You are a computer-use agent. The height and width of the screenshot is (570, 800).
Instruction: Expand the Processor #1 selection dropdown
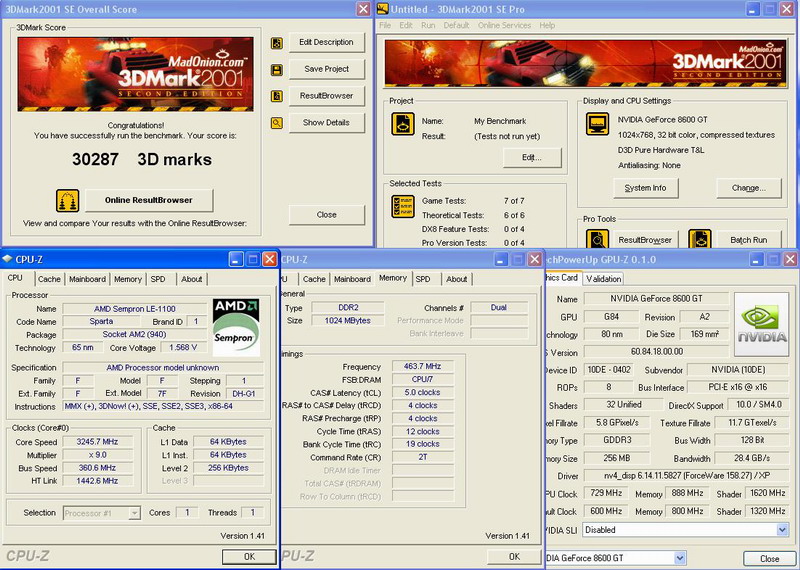pos(134,513)
